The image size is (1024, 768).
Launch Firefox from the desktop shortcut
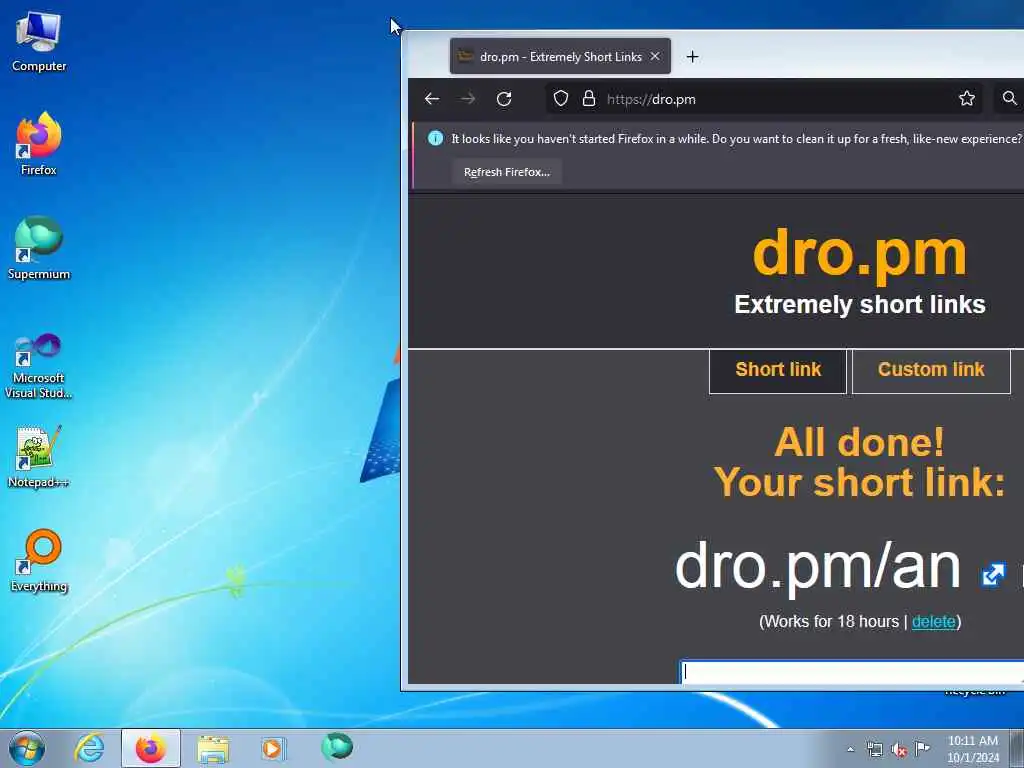coord(39,144)
